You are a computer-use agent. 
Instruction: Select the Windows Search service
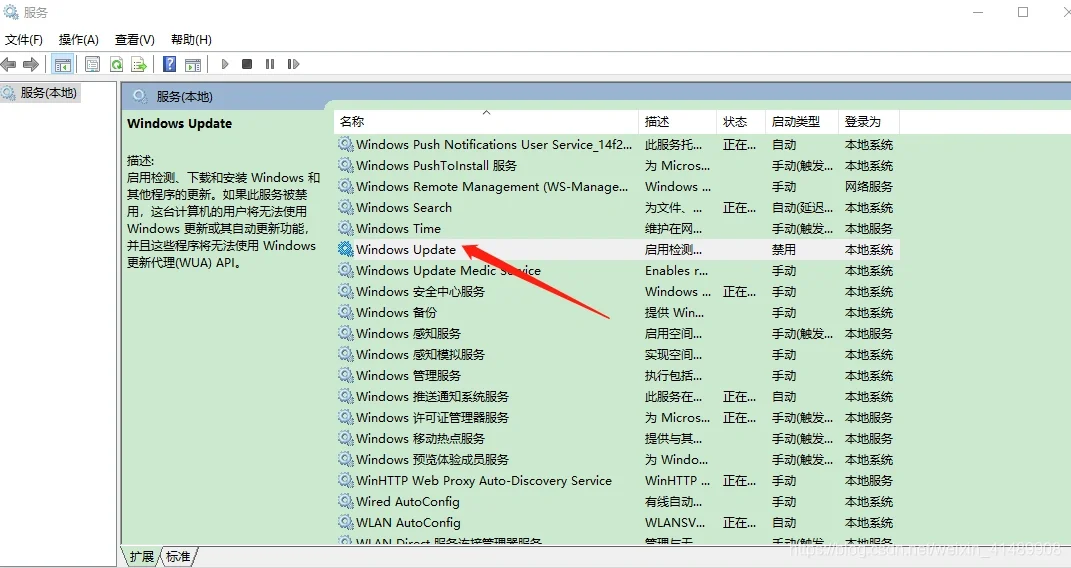(617, 208)
